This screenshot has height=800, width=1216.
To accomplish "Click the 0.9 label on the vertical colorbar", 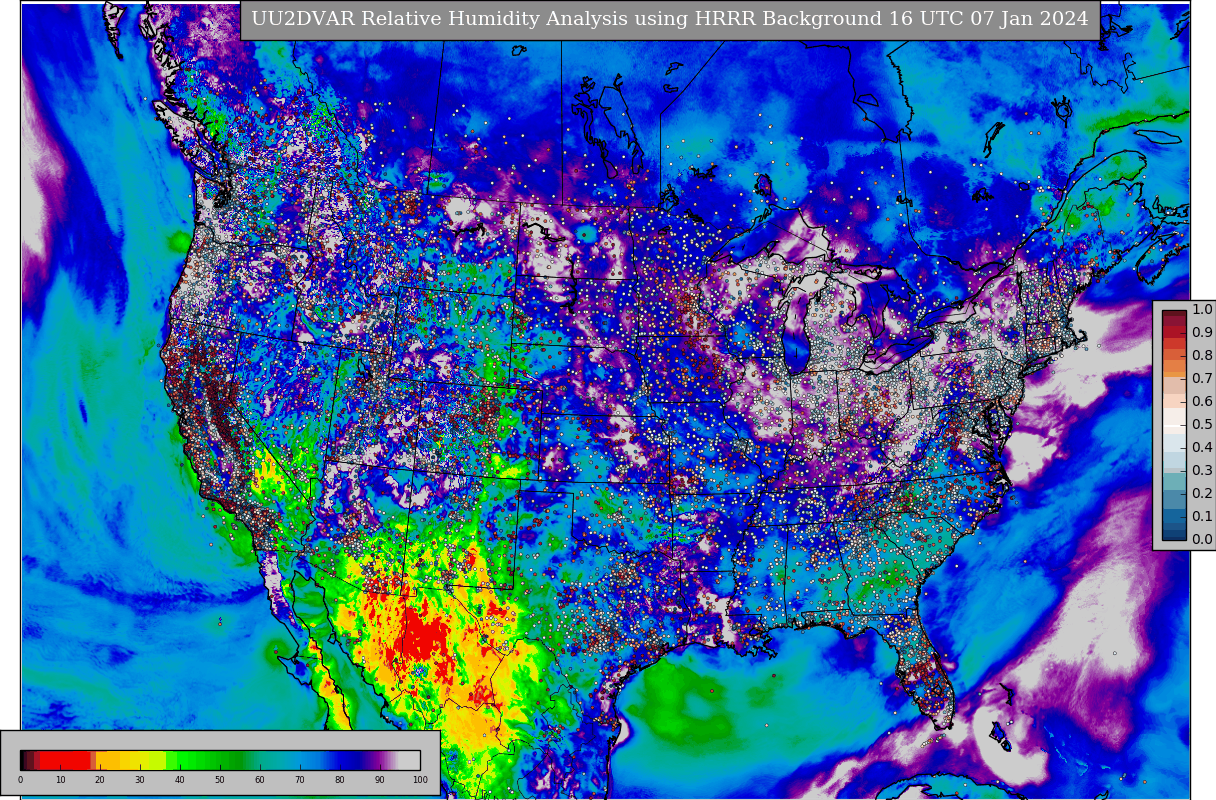I will (1202, 332).
